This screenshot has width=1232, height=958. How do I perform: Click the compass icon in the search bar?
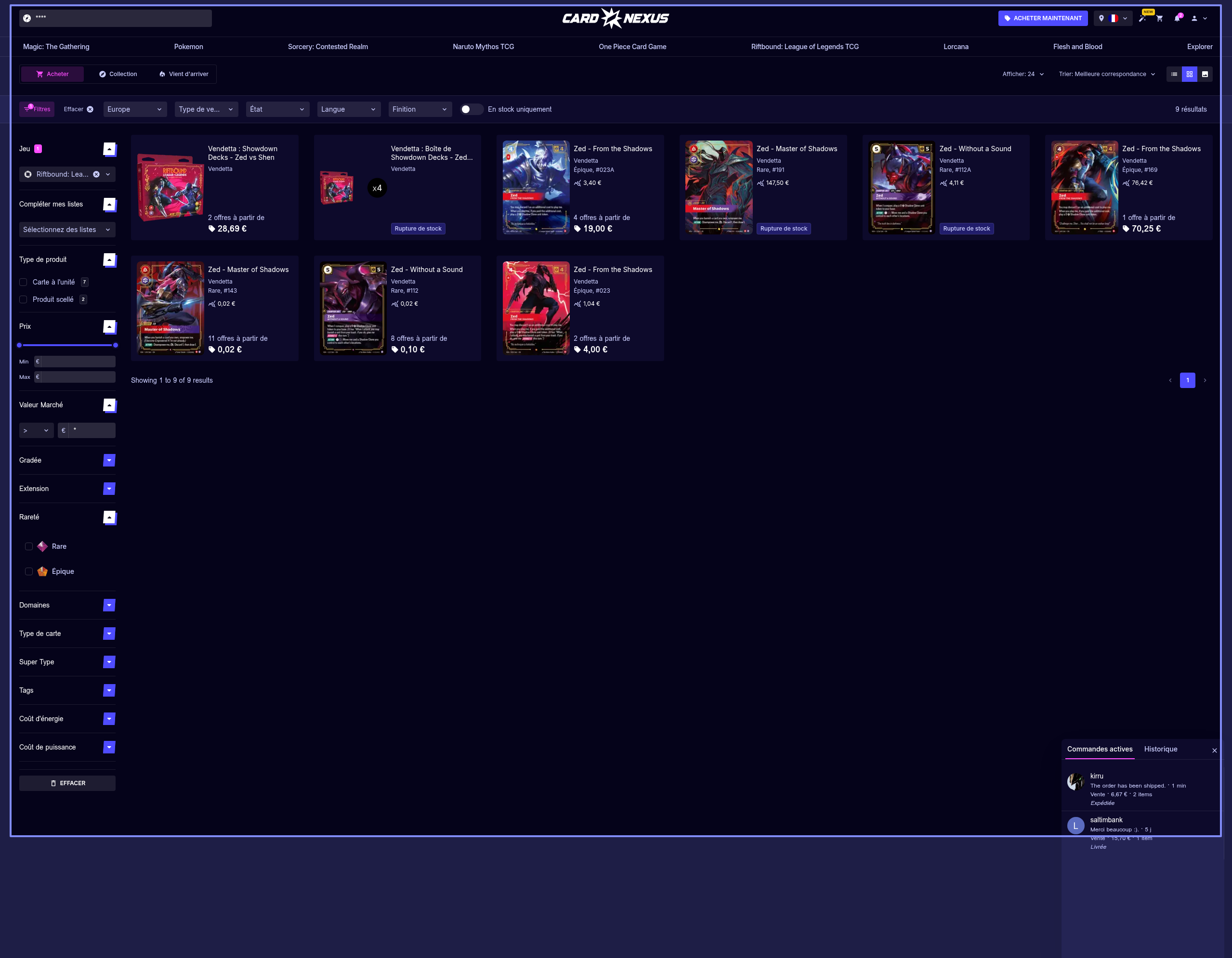(x=27, y=18)
